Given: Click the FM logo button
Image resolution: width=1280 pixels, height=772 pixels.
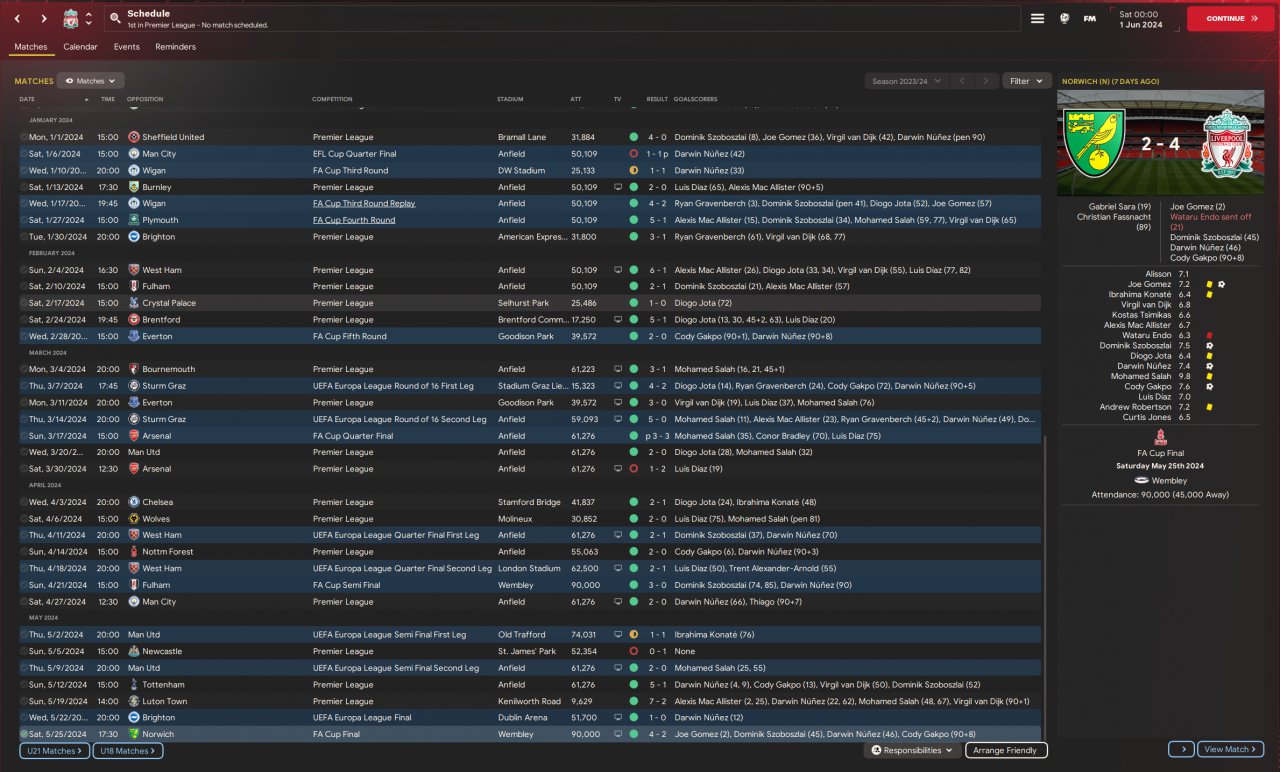Looking at the screenshot, I should pyautogui.click(x=1090, y=18).
